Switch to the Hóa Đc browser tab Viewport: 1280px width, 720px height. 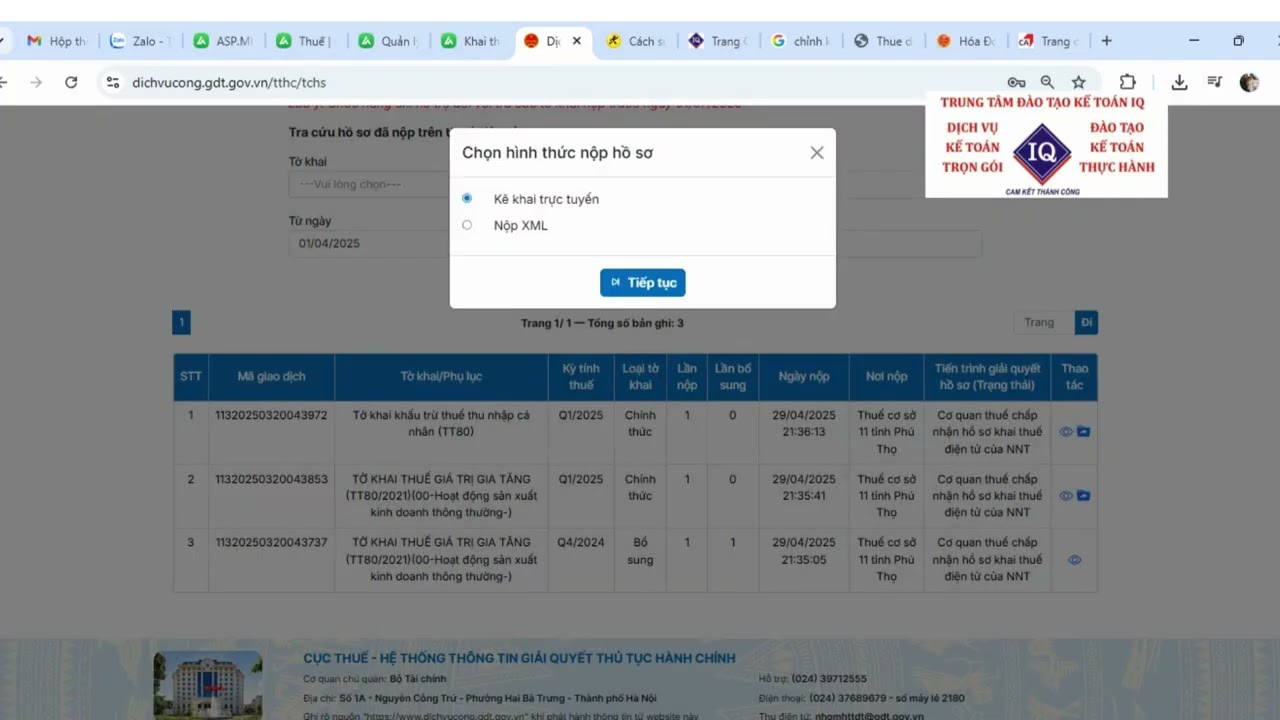966,41
